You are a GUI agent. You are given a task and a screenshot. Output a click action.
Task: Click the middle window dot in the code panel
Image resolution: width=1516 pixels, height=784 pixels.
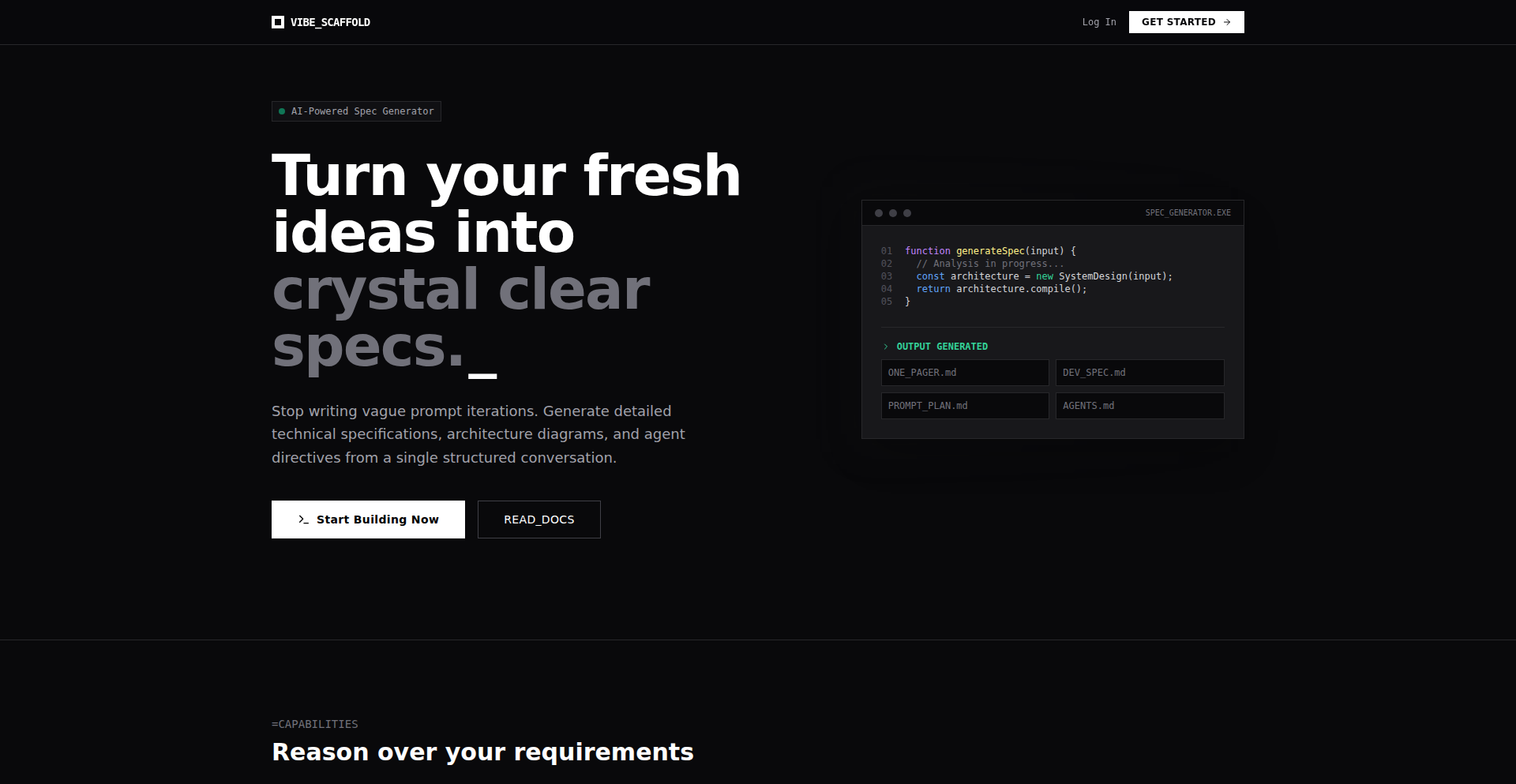(x=893, y=213)
